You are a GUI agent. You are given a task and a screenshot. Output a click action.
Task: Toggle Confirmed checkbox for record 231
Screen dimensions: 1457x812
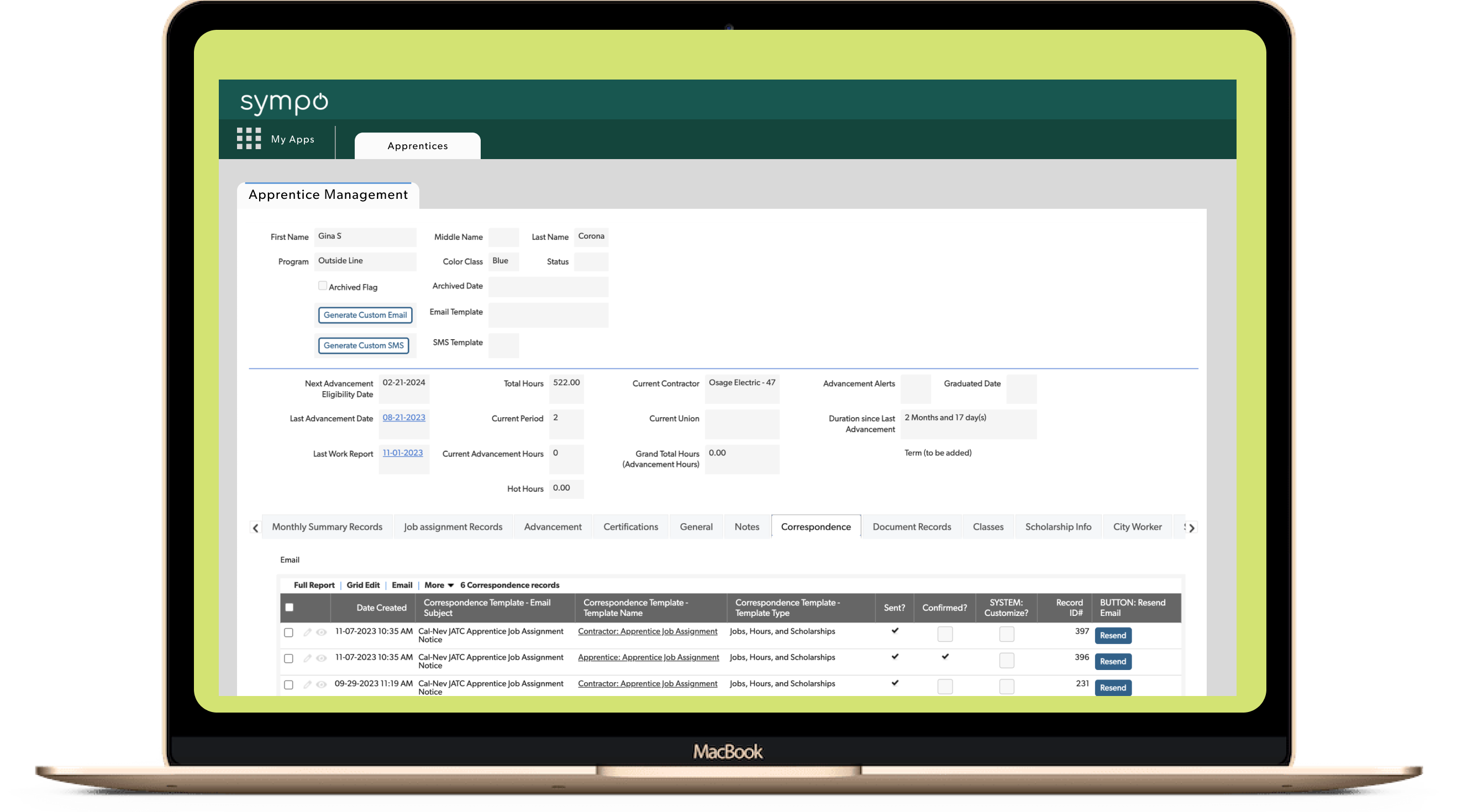click(945, 686)
